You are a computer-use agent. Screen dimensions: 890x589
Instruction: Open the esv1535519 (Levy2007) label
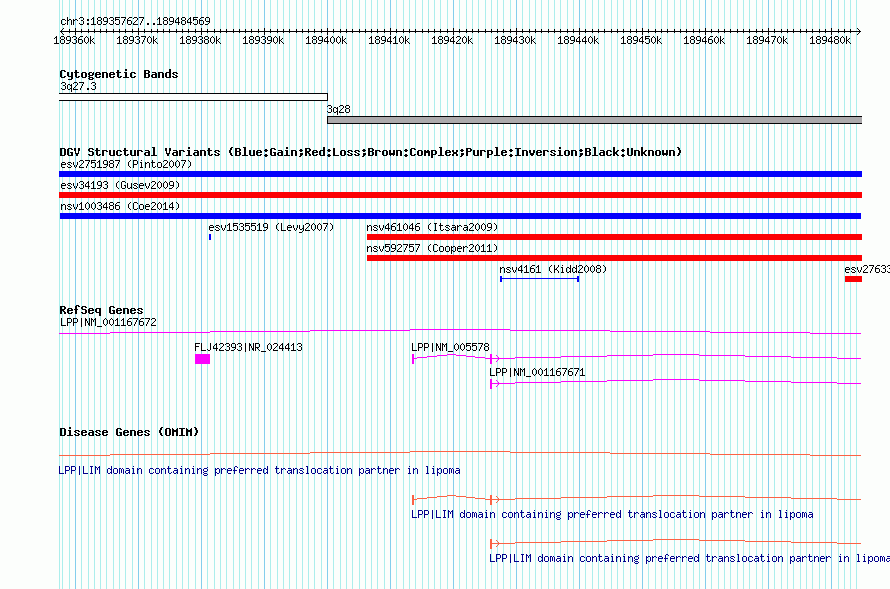tap(271, 227)
